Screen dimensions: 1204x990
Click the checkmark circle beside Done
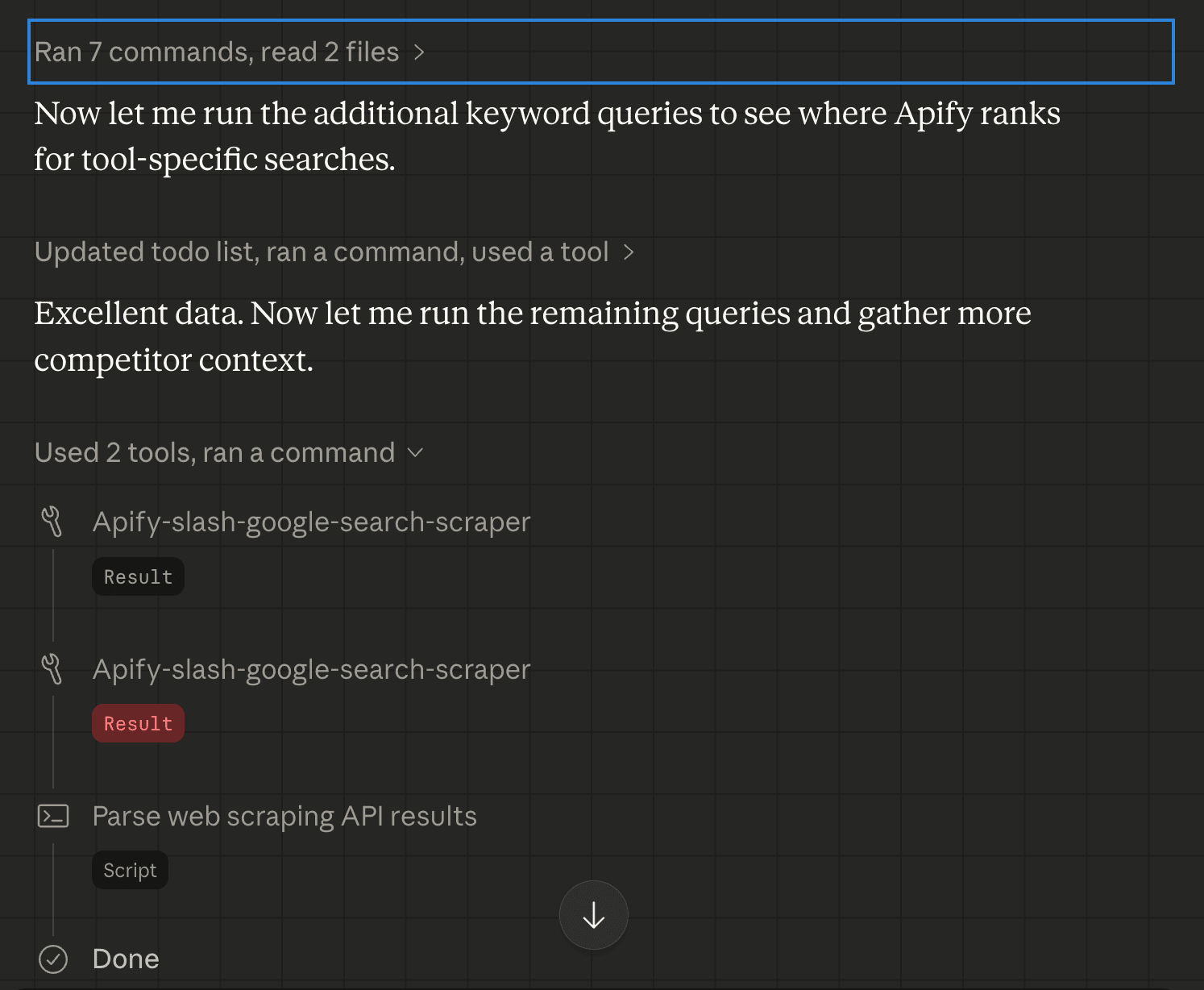(x=53, y=959)
